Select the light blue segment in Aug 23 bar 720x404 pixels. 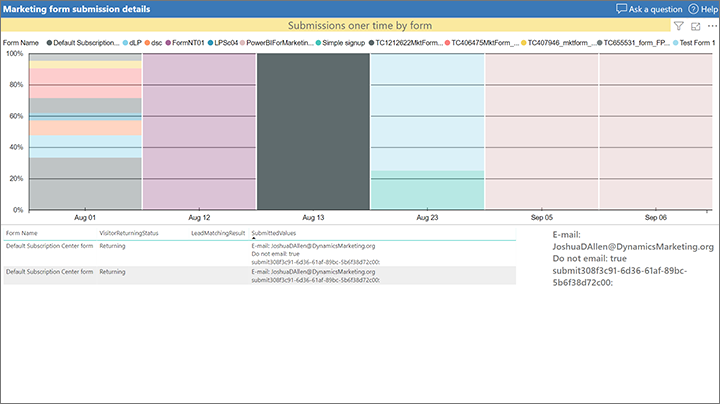pos(428,112)
